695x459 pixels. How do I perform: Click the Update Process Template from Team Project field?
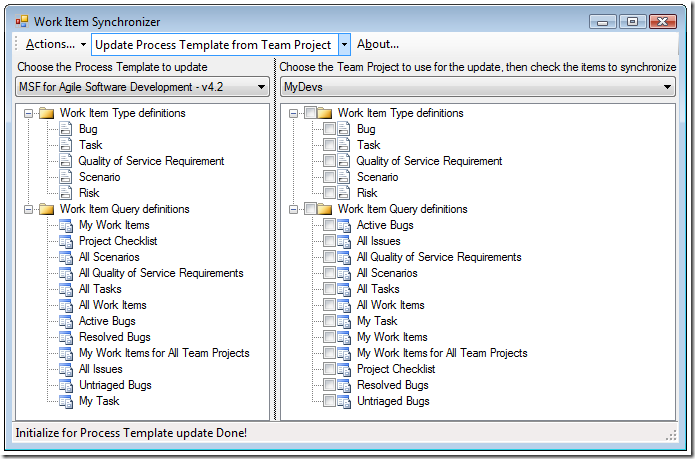(215, 44)
